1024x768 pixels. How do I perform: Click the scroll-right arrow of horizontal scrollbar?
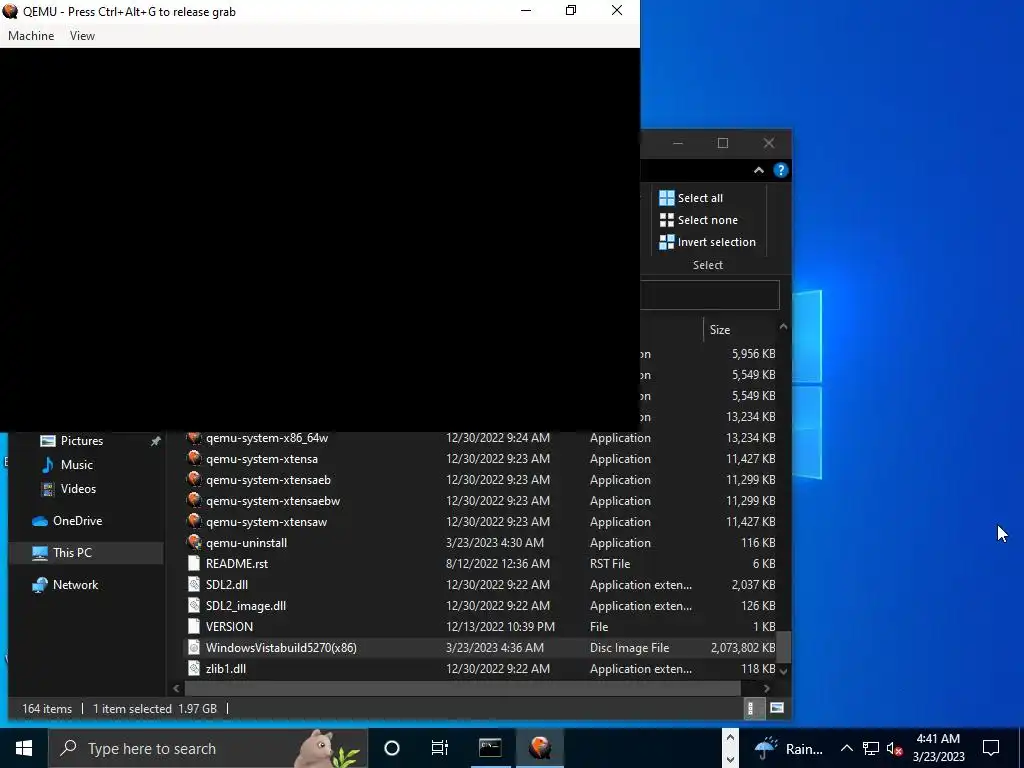(x=767, y=688)
